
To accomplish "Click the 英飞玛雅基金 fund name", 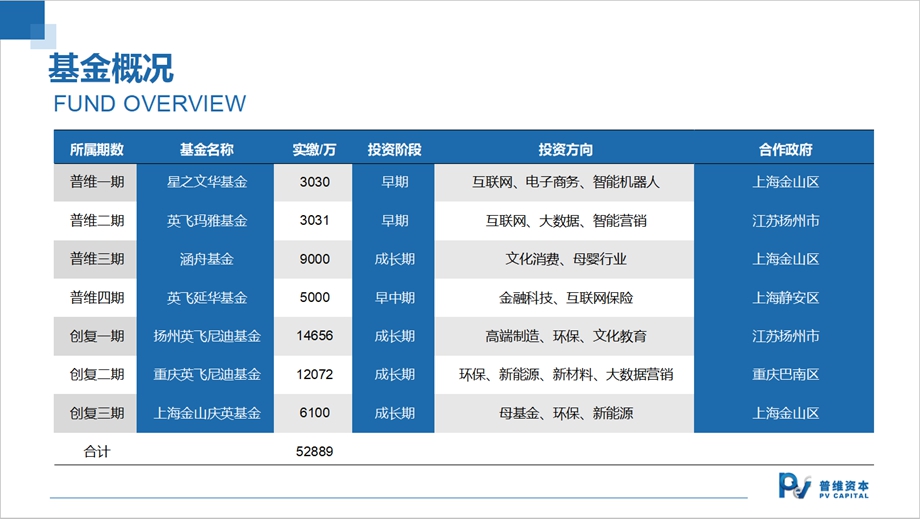I will pyautogui.click(x=207, y=221).
